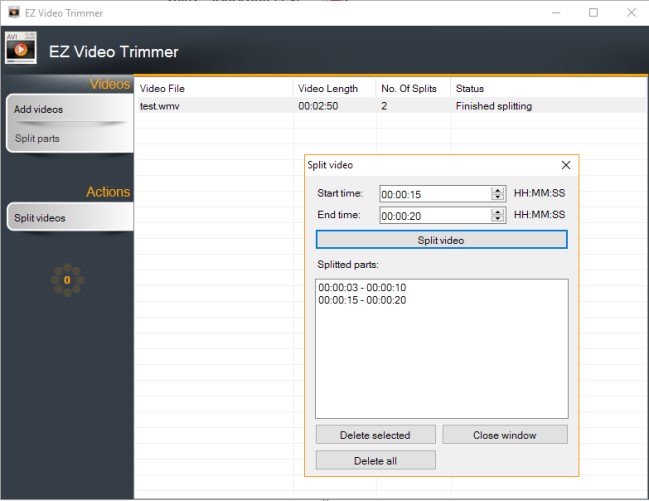
Task: Click the title bar app icon
Action: click(x=14, y=12)
